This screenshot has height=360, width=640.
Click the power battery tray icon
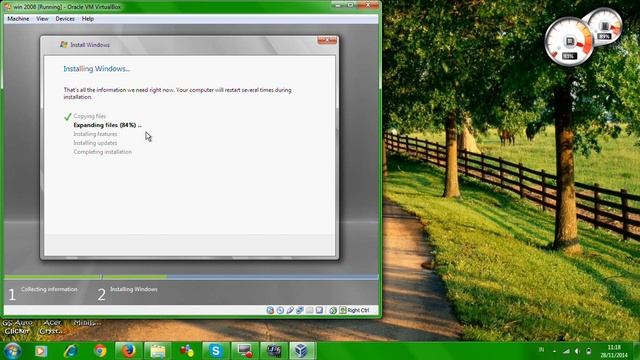pyautogui.click(x=589, y=351)
